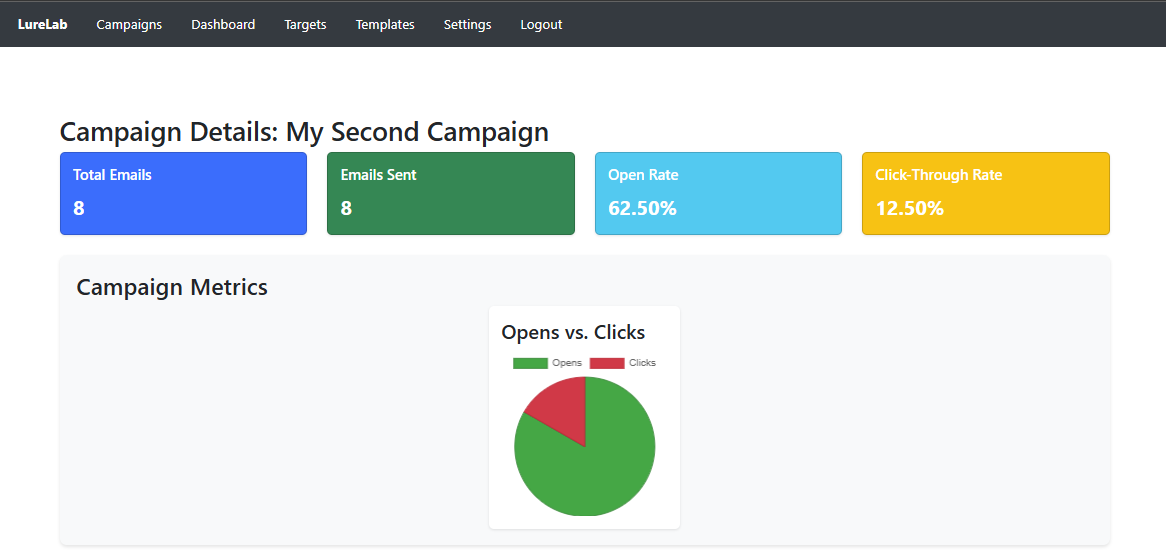The height and width of the screenshot is (557, 1166).
Task: Click the green Emails Sent card
Action: (451, 193)
